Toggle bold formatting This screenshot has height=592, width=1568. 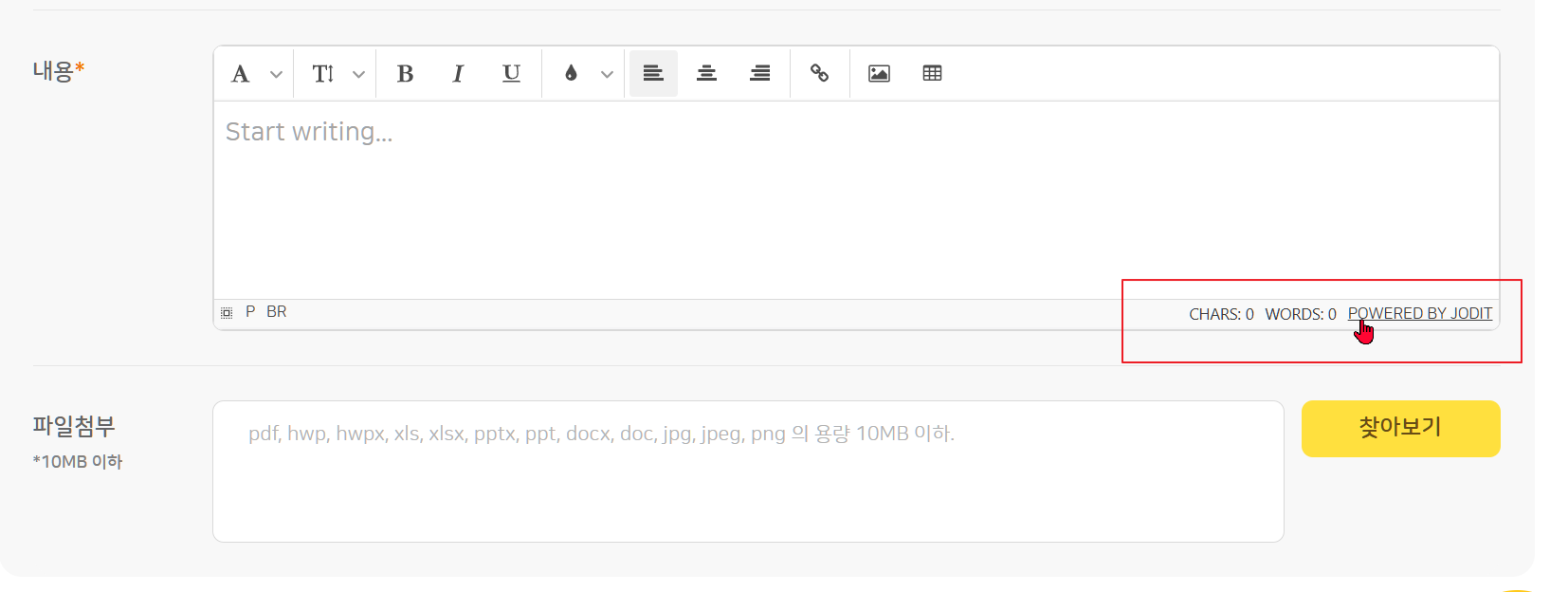tap(405, 74)
